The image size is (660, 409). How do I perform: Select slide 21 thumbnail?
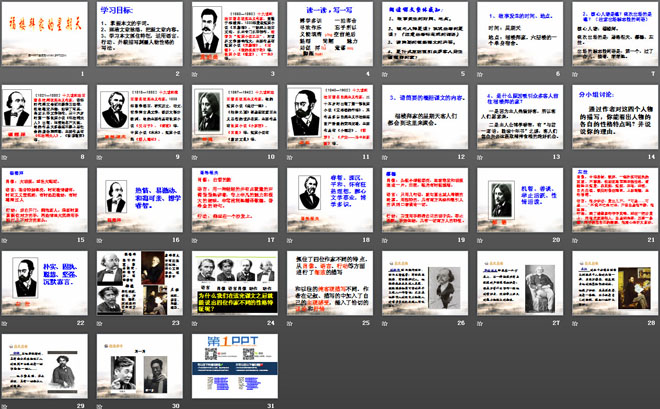pos(615,200)
